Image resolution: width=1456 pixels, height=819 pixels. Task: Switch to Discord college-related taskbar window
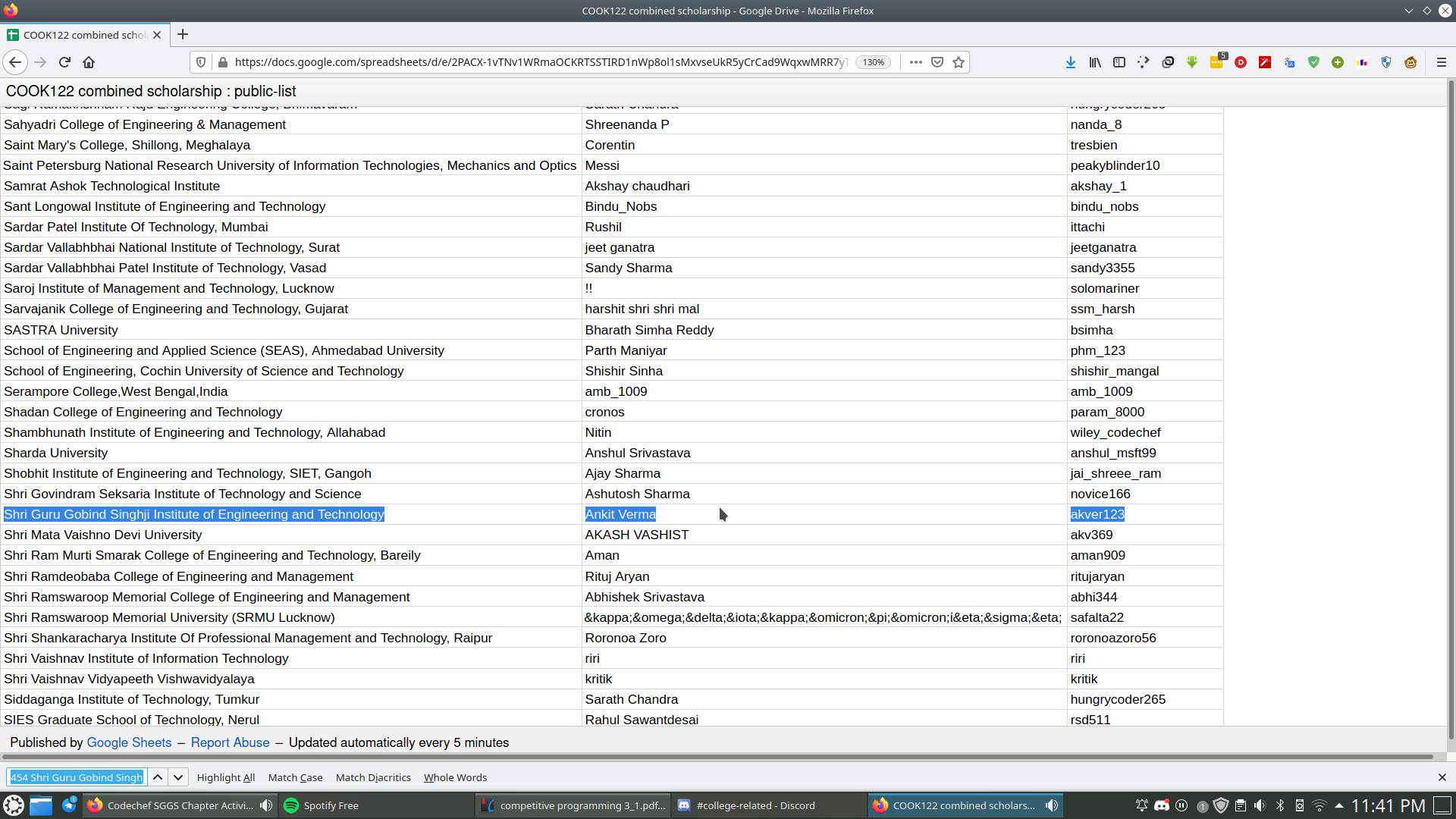747,805
